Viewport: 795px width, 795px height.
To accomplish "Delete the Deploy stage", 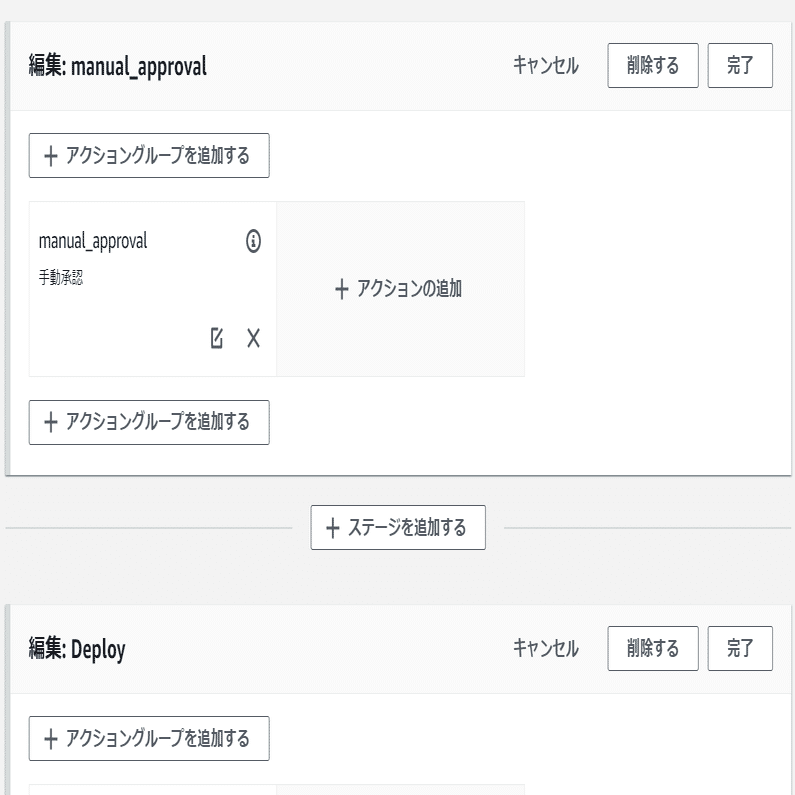I will (x=653, y=648).
